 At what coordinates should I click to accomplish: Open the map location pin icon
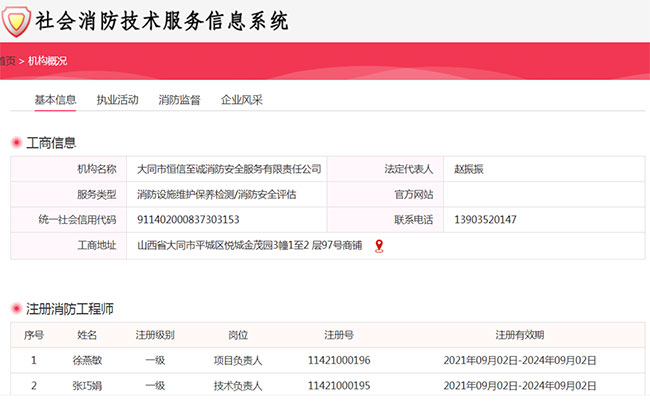(x=379, y=246)
